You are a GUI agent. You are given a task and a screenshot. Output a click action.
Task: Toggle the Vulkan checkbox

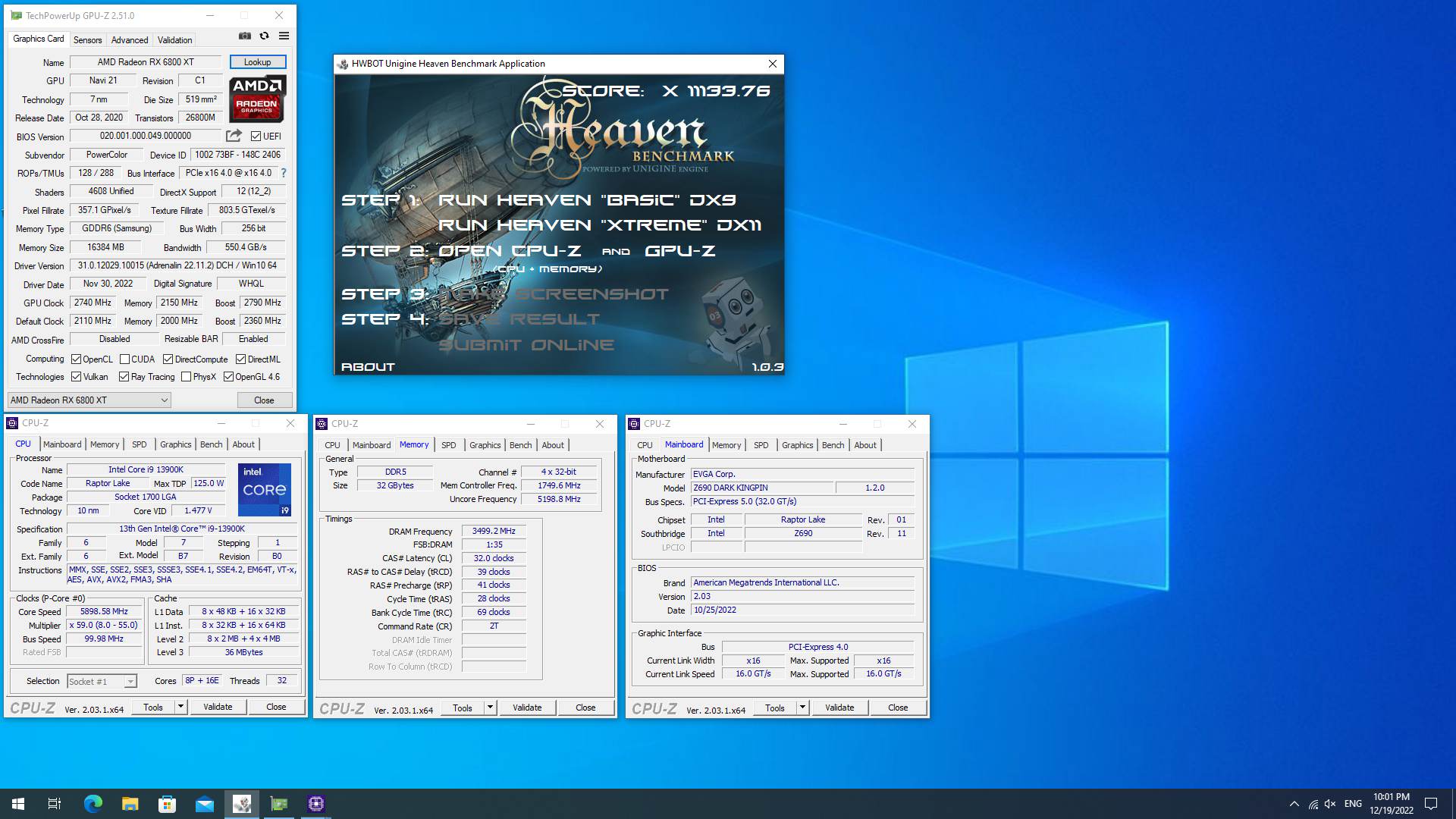pos(76,377)
